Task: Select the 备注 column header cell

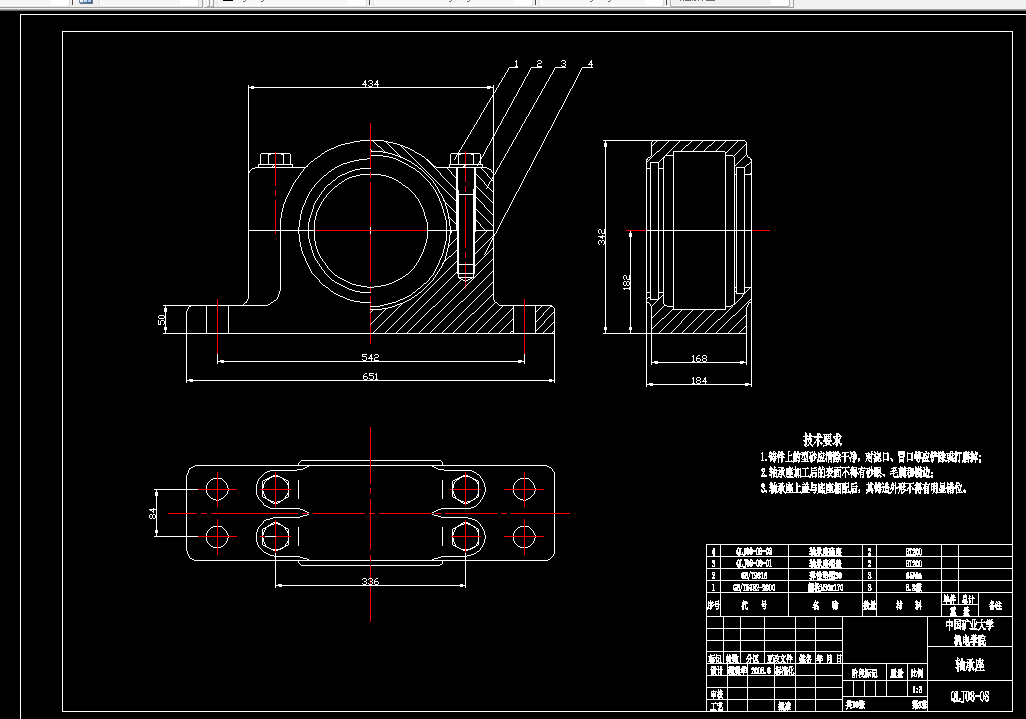Action: [x=995, y=605]
